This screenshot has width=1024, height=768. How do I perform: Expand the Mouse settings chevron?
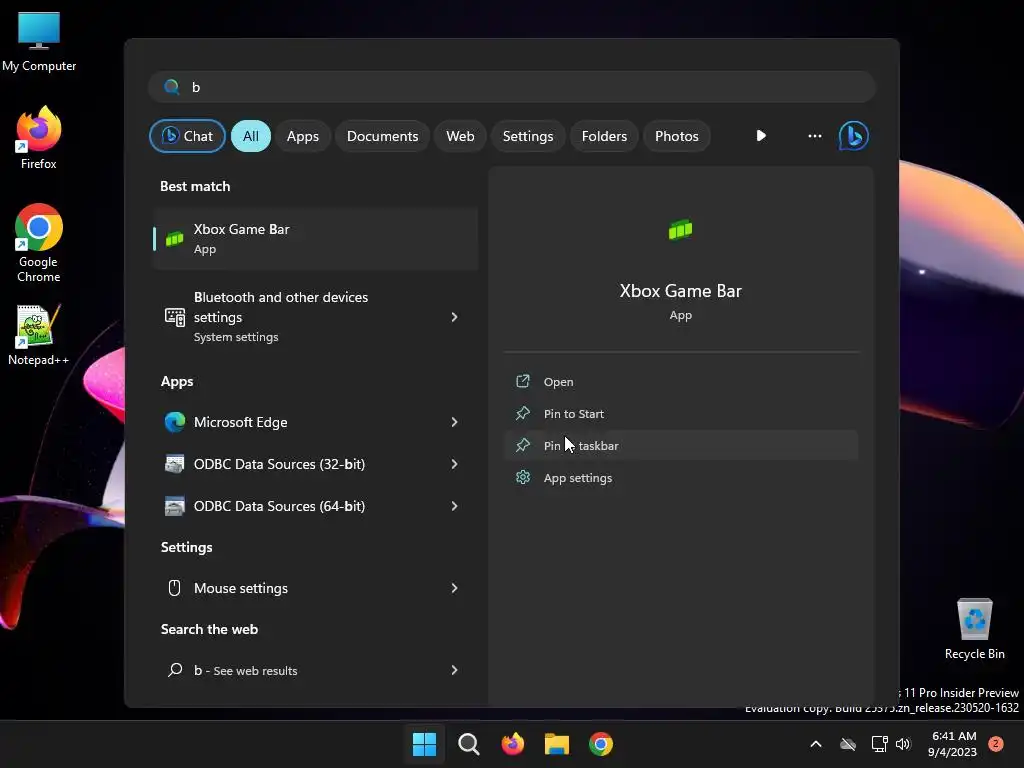pos(455,588)
